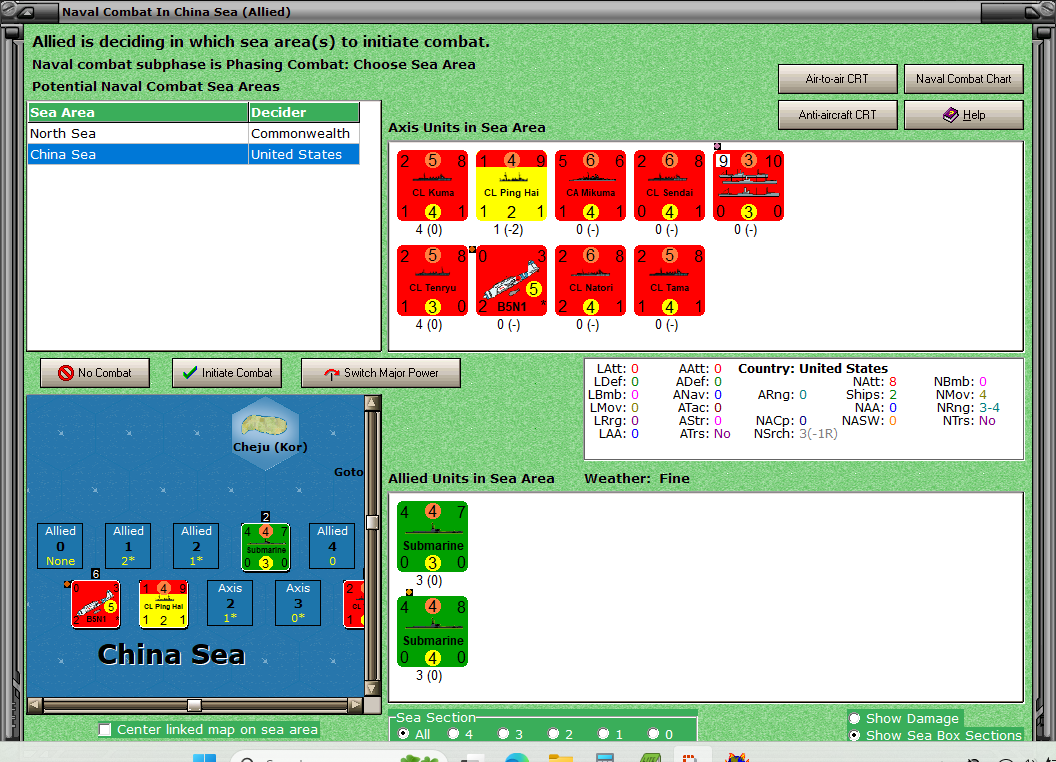1056x762 pixels.
Task: Click the map scroll down arrow
Action: coord(372,689)
